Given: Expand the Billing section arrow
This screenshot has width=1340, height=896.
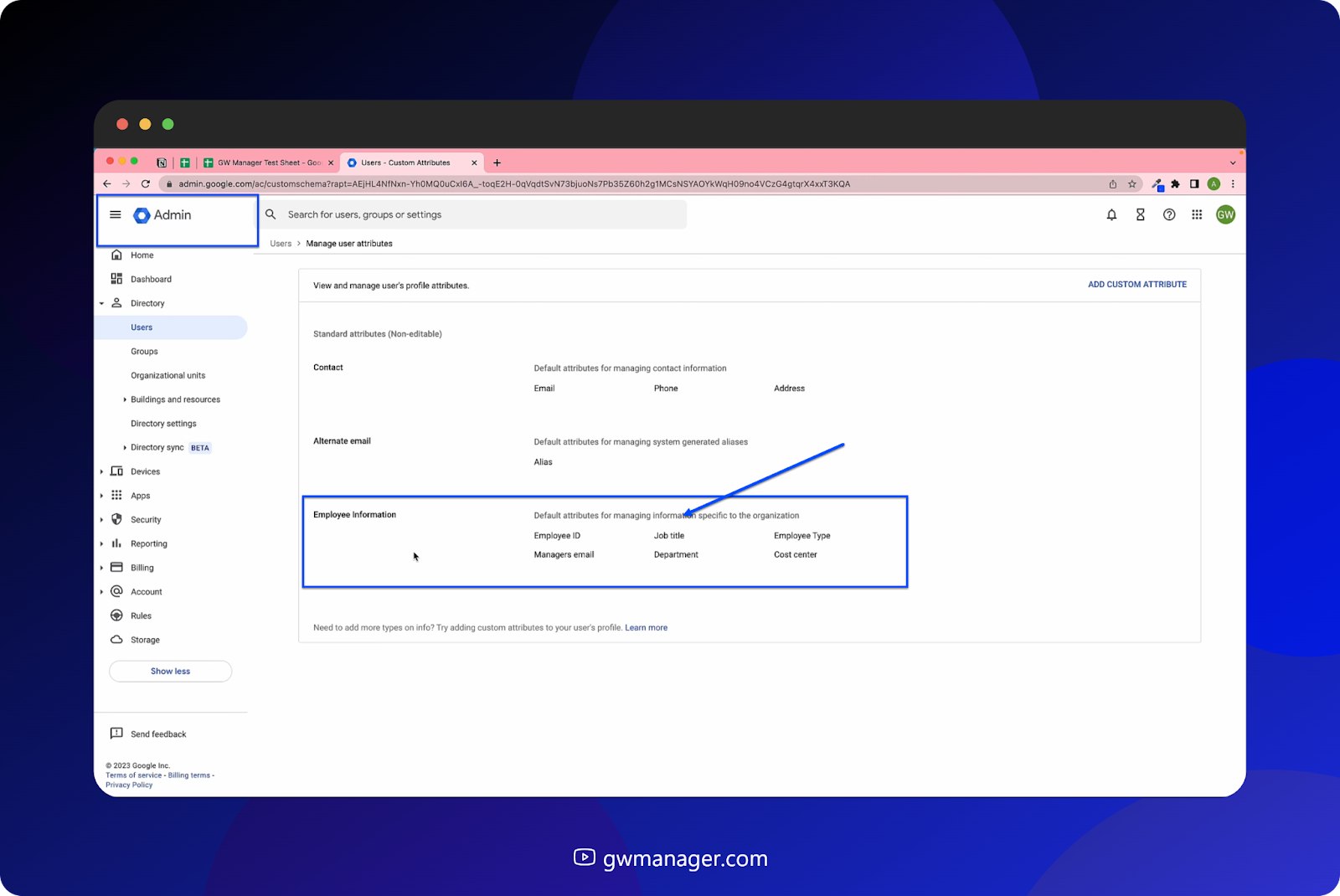Looking at the screenshot, I should 101,568.
